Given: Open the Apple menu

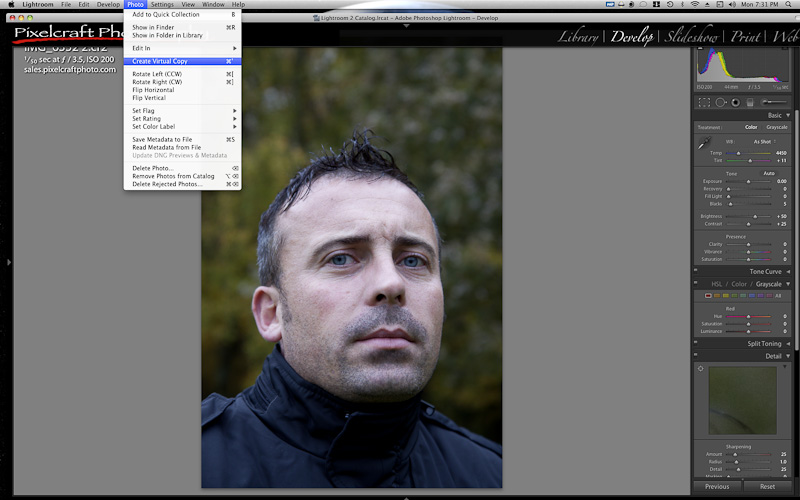Looking at the screenshot, I should [11, 4].
